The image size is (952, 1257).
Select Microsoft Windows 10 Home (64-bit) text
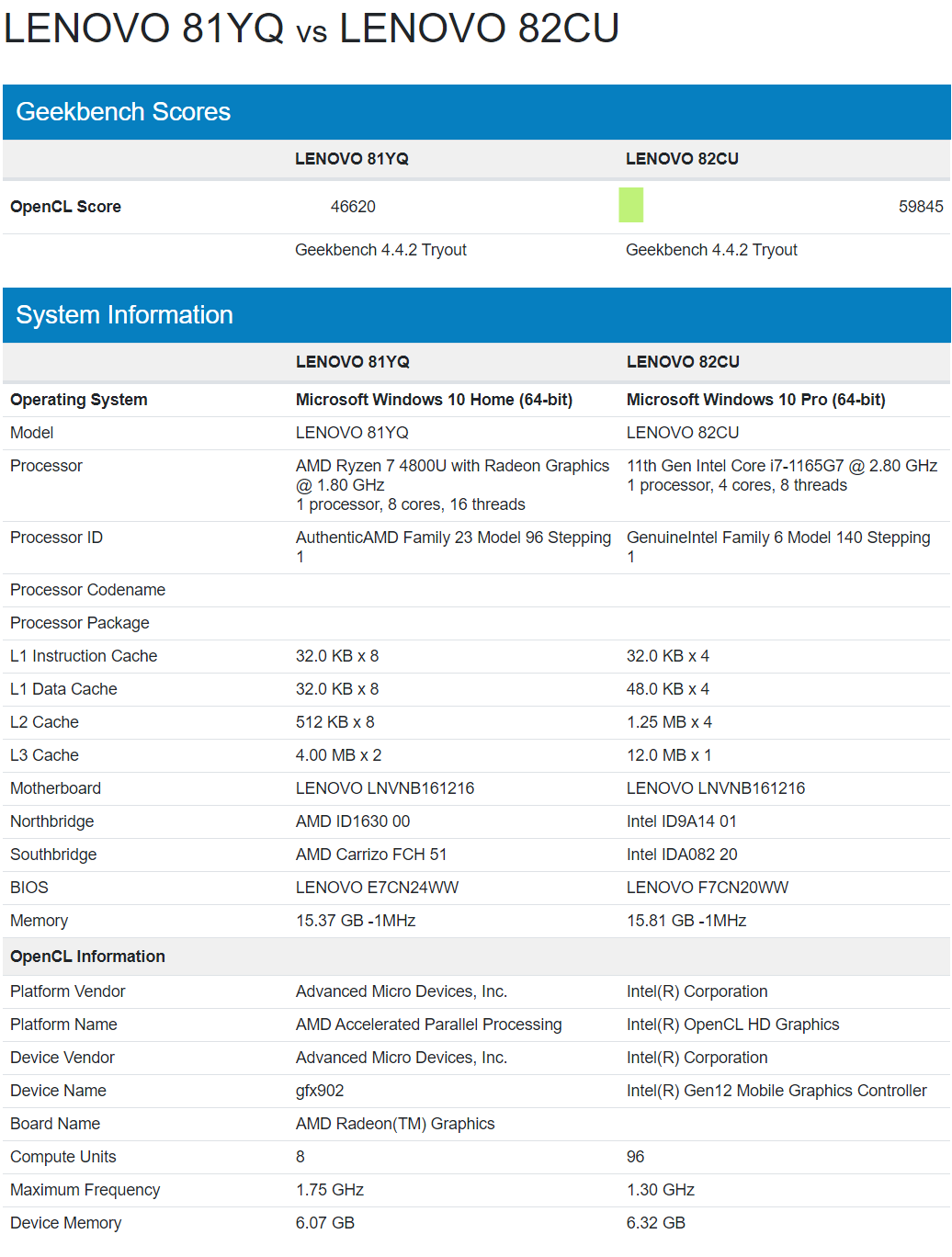[434, 400]
